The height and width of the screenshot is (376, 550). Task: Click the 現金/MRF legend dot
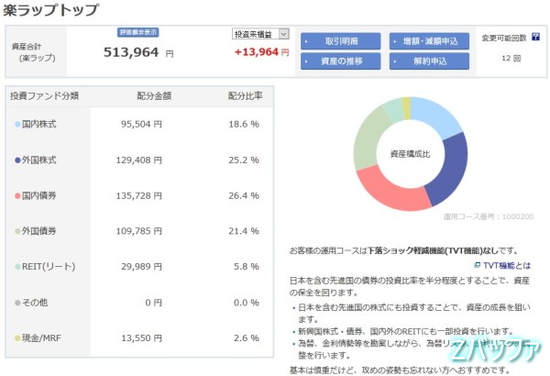[18, 338]
